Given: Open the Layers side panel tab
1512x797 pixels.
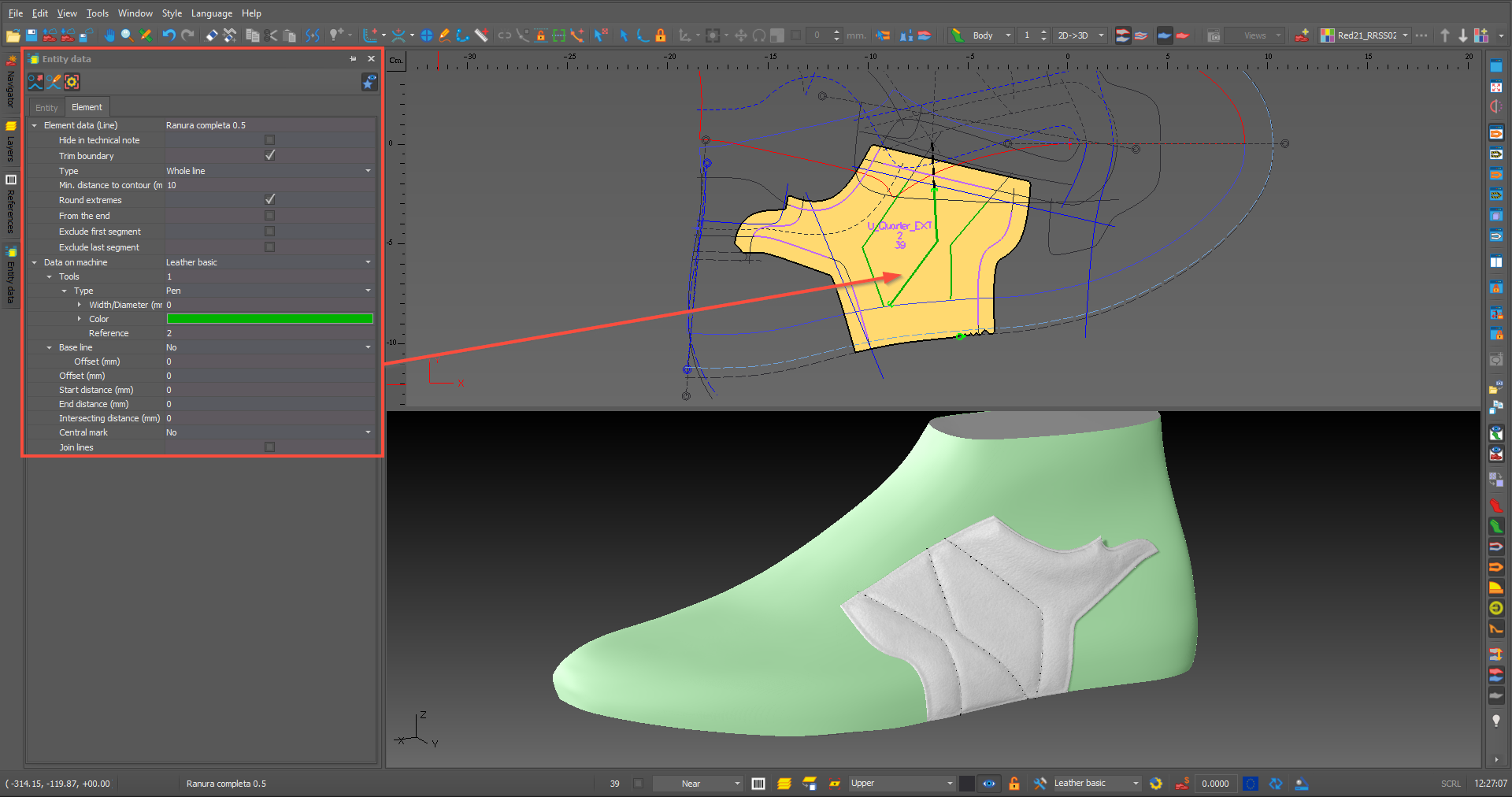Looking at the screenshot, I should [11, 142].
